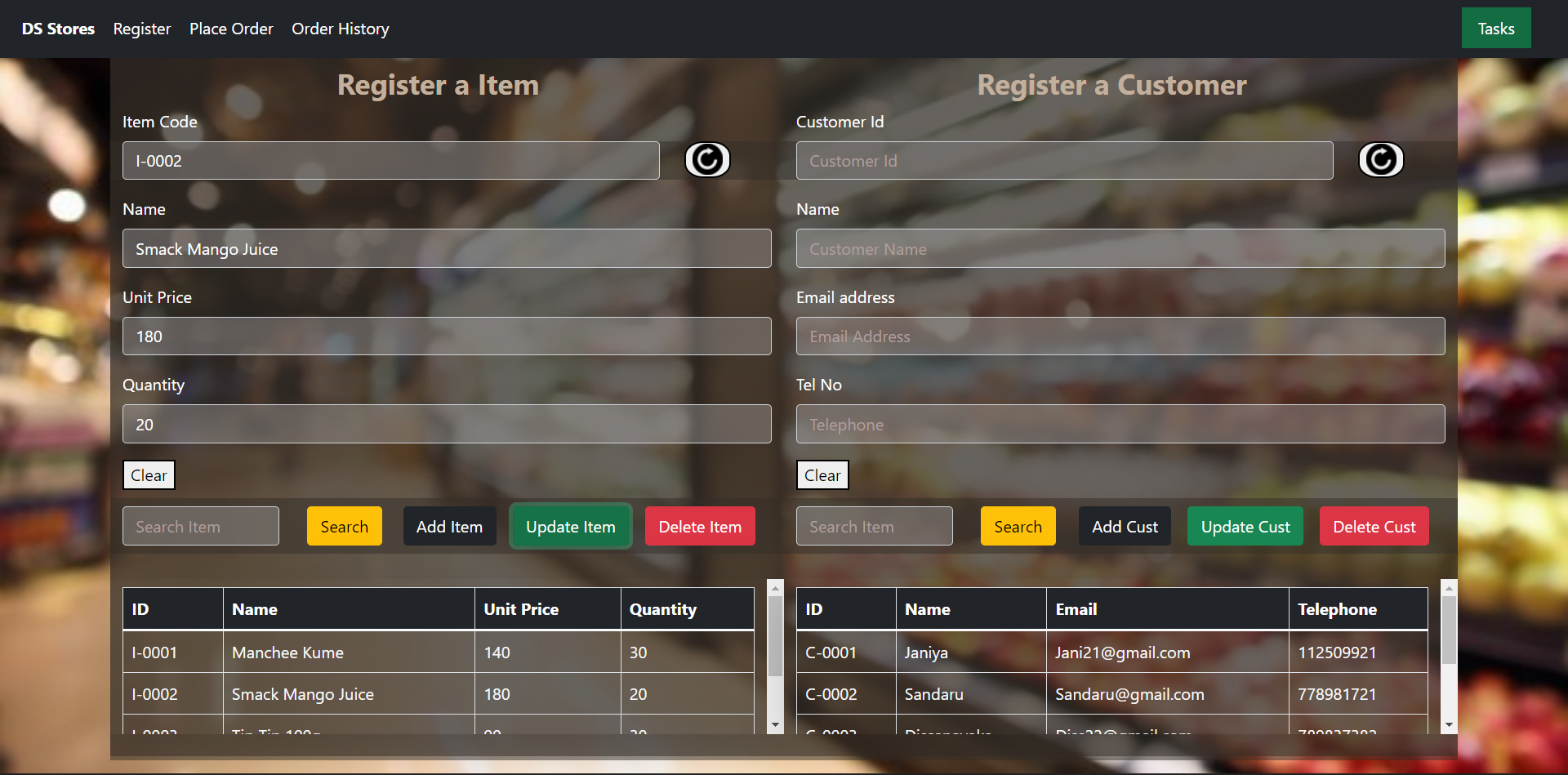1568x775 pixels.
Task: Click the item search text box
Action: pos(201,526)
